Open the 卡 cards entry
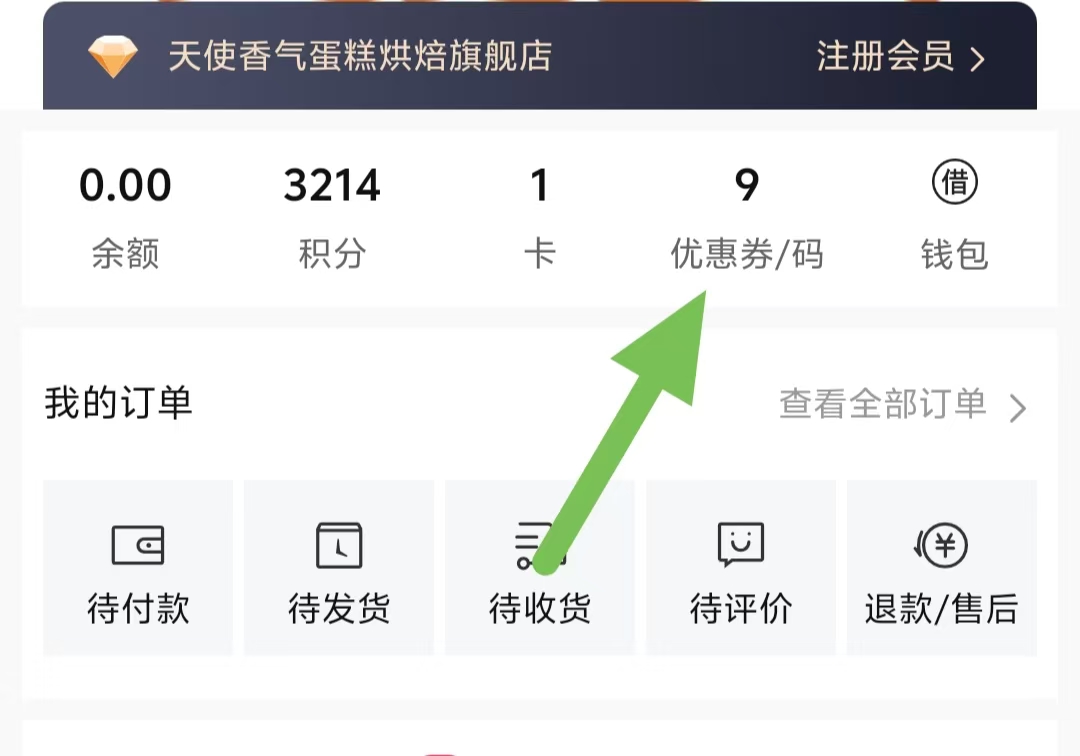 [x=539, y=218]
